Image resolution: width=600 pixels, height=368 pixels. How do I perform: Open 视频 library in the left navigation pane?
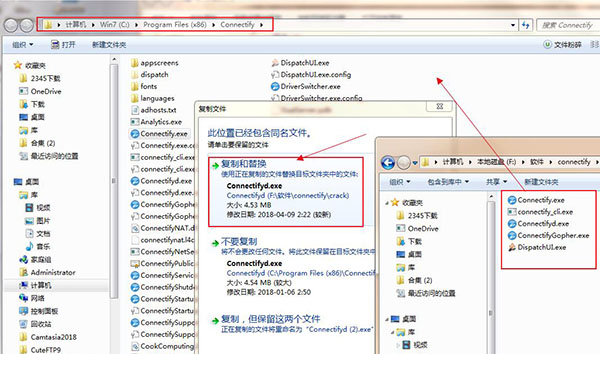[x=38, y=208]
